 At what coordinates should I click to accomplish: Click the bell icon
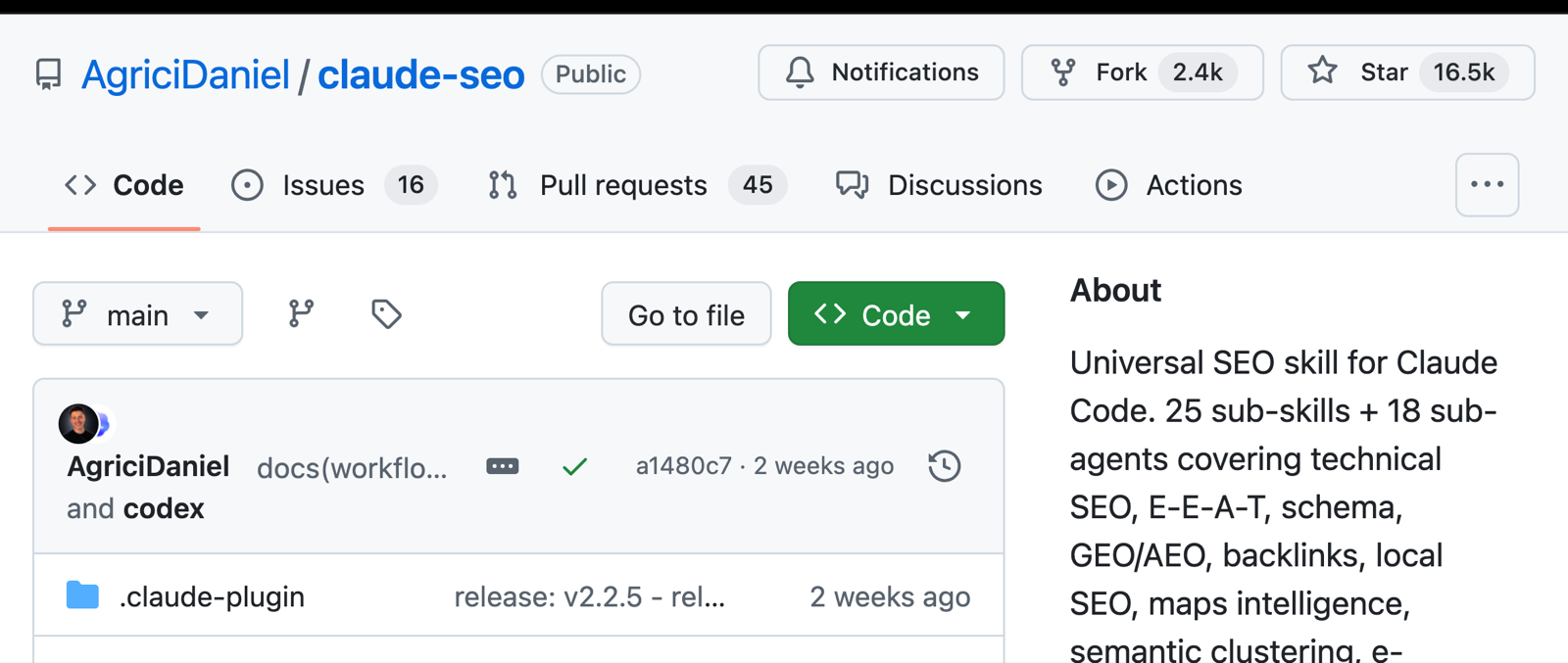coord(800,72)
